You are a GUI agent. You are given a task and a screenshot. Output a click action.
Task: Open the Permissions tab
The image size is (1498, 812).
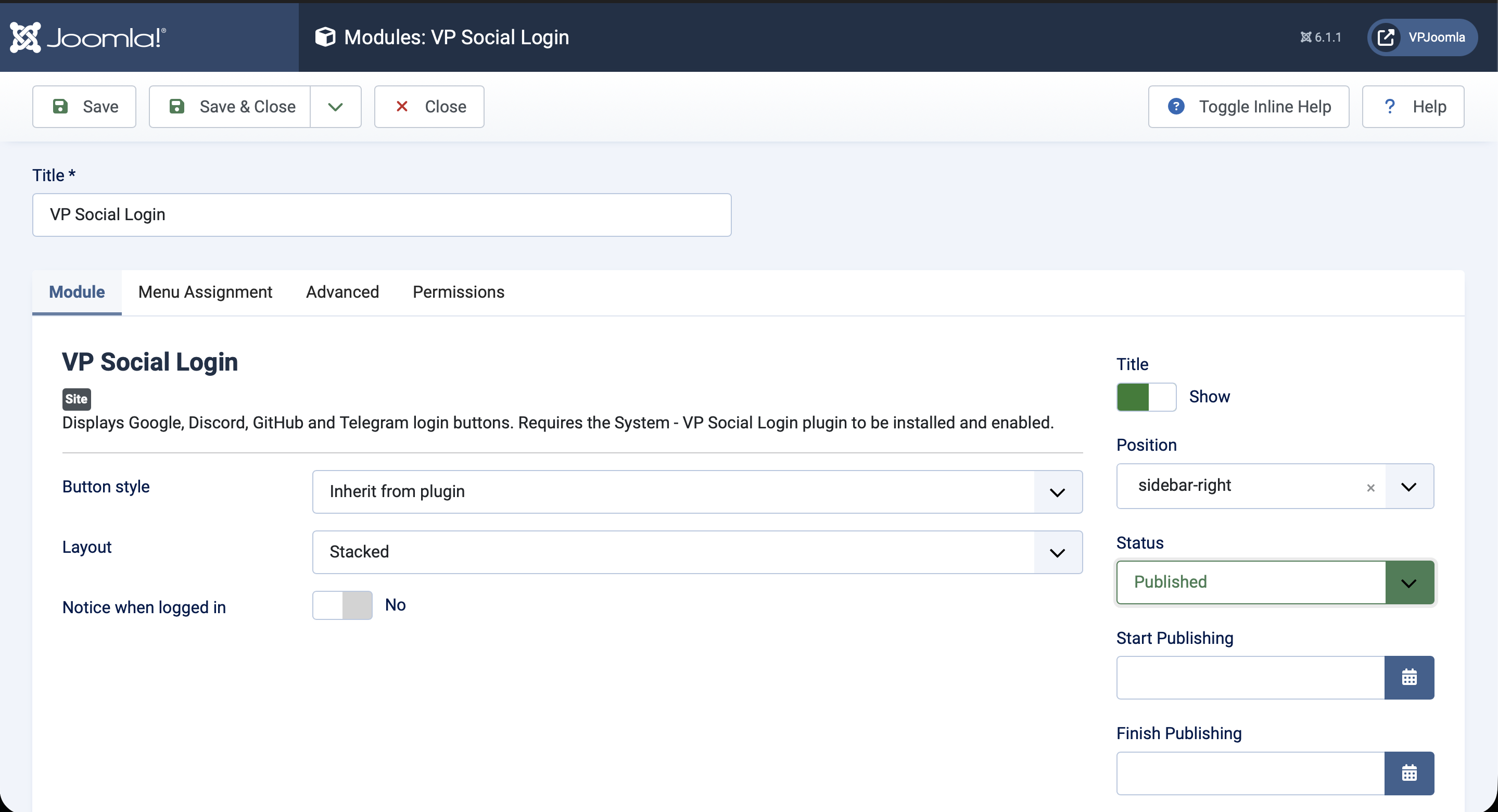[x=458, y=292]
